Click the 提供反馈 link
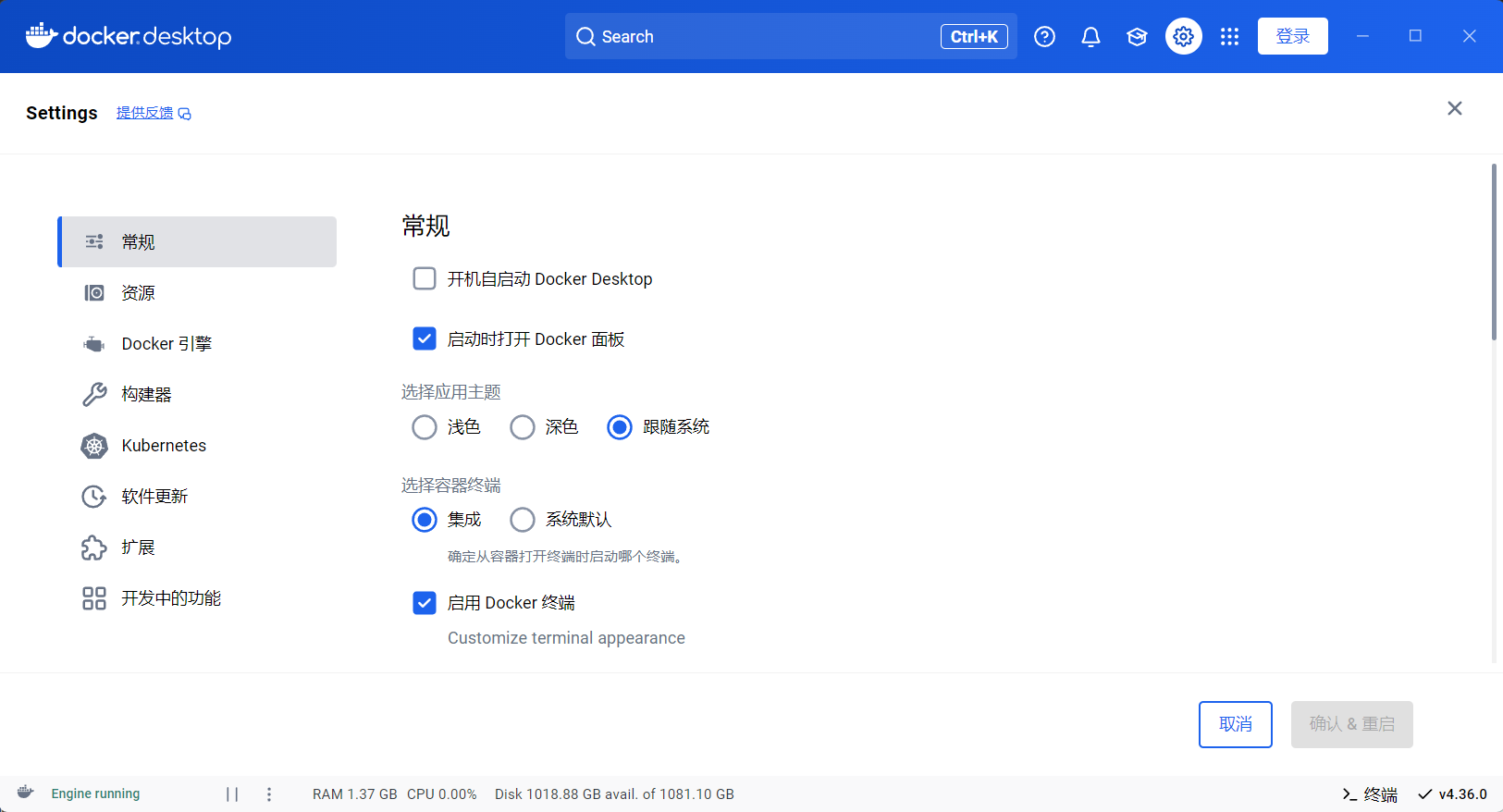Viewport: 1503px width, 812px height. (x=145, y=113)
